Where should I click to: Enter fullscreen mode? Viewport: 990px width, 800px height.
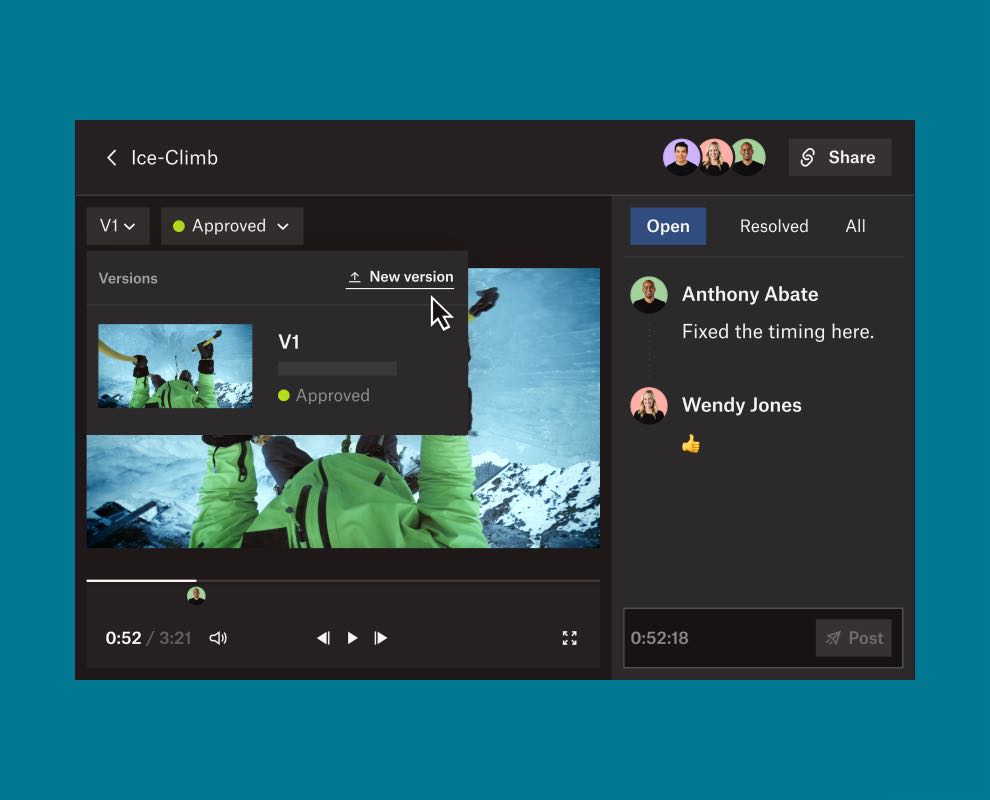coord(570,638)
